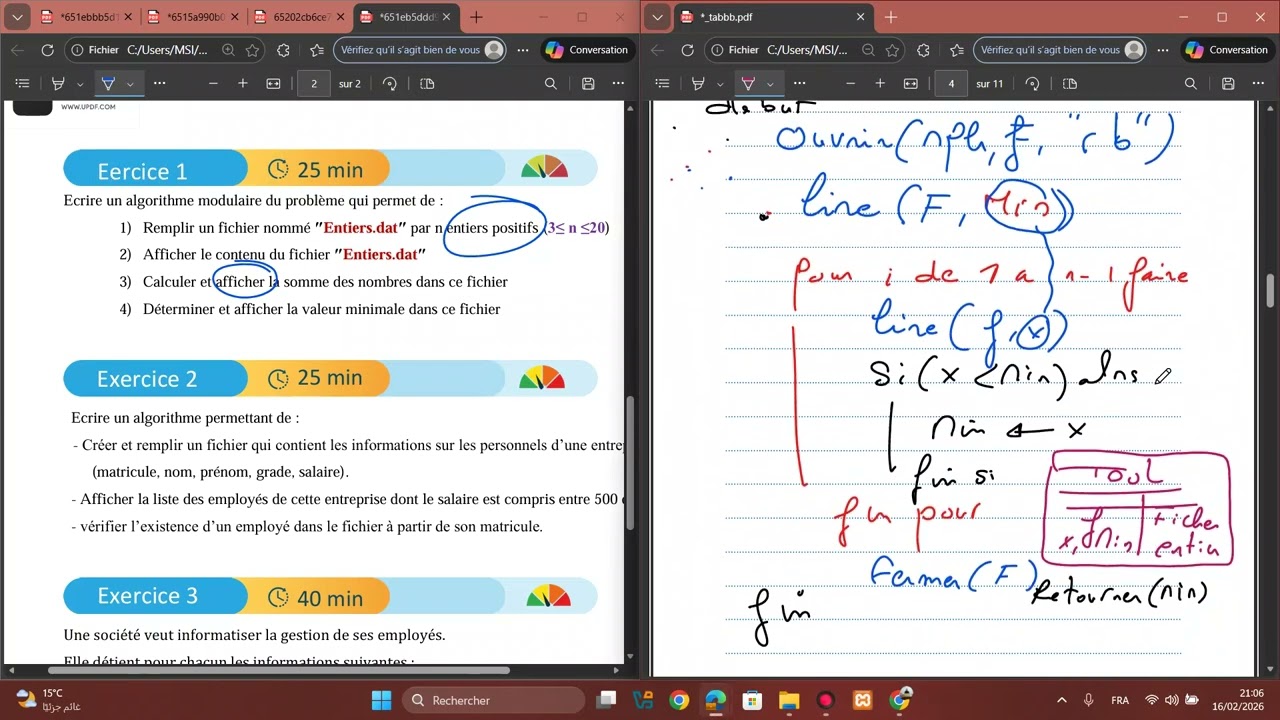The height and width of the screenshot is (720, 1280).
Task: Open extensions menu in left browser window
Action: click(x=283, y=50)
